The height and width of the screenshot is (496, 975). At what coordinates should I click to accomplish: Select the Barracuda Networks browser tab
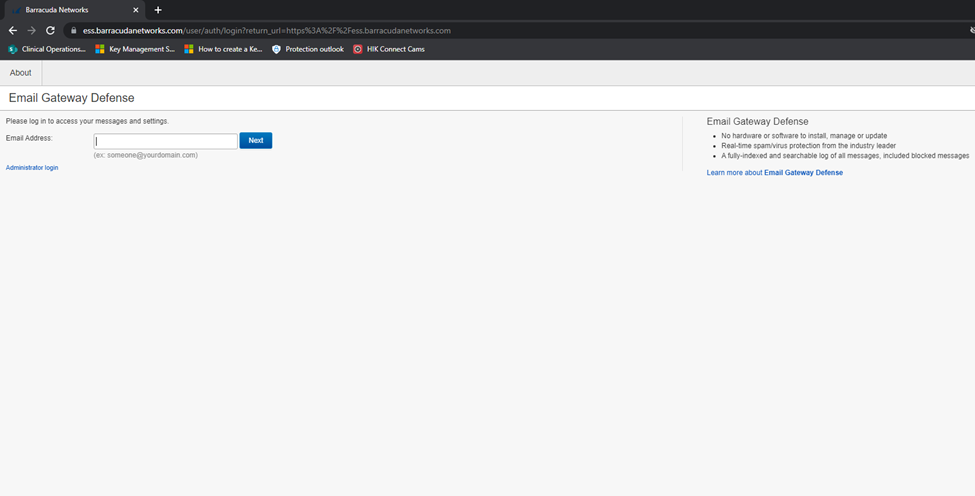pyautogui.click(x=73, y=10)
